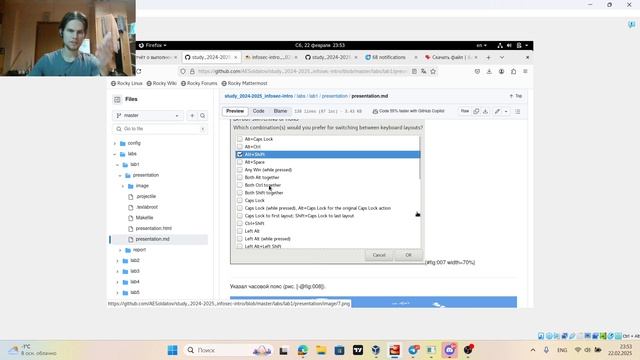Toggle reader view in the address bar

414,71
